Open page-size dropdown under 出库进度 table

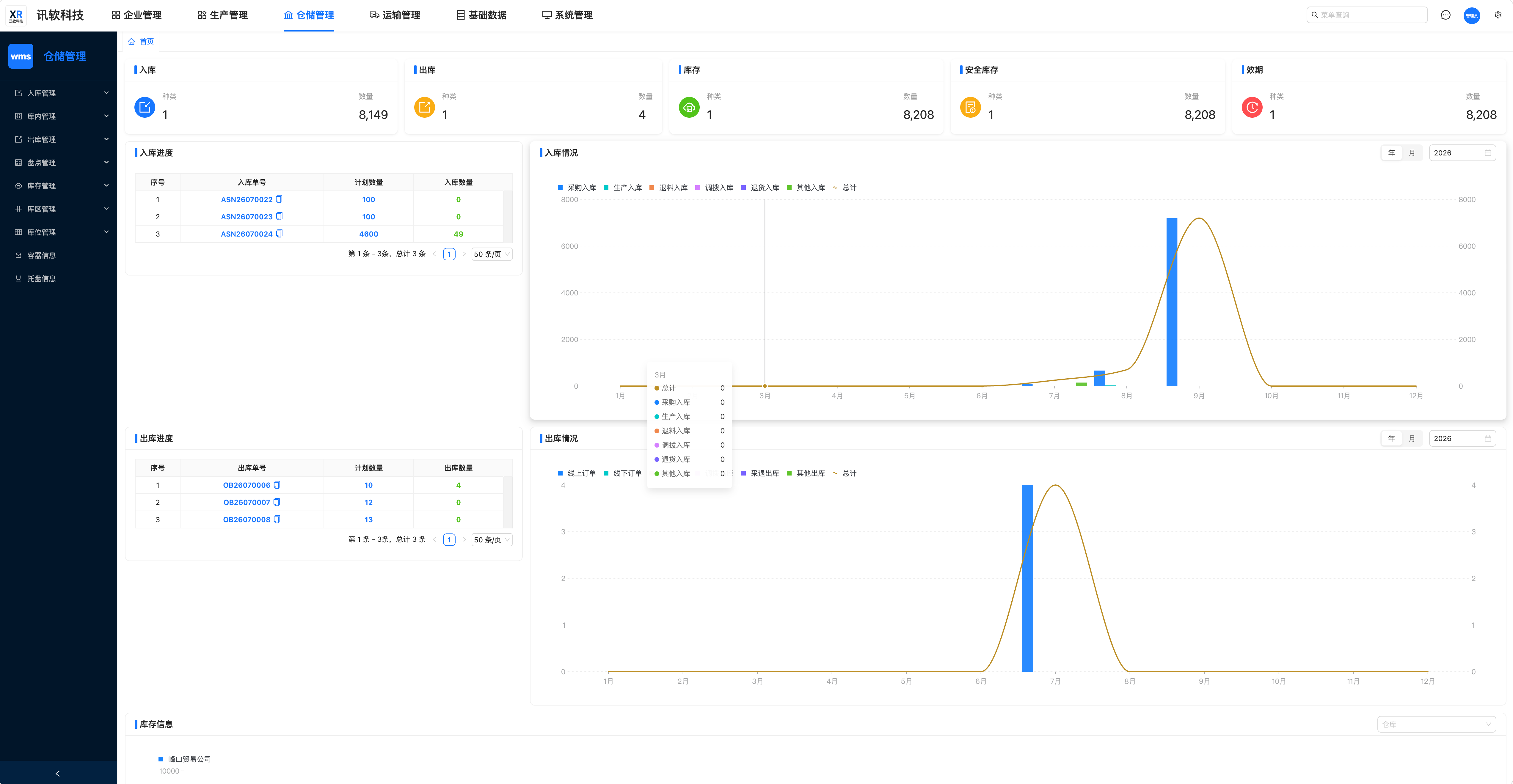click(492, 540)
